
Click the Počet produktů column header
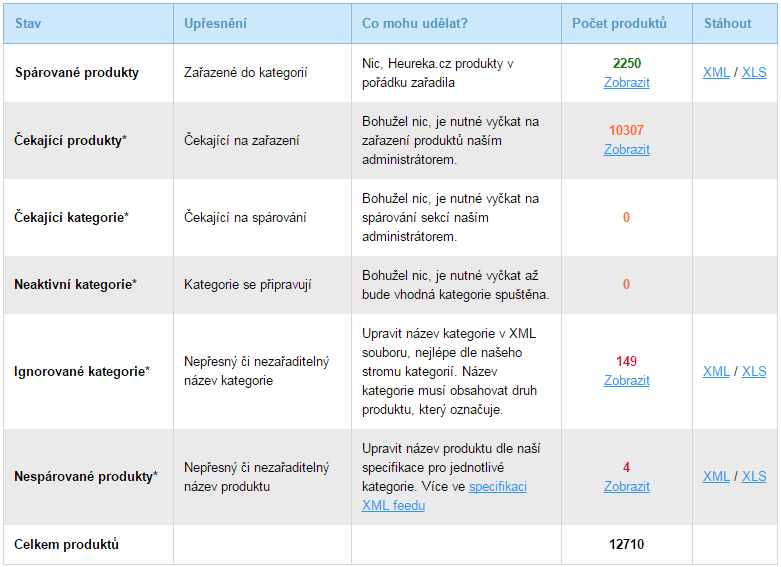pyautogui.click(x=619, y=23)
